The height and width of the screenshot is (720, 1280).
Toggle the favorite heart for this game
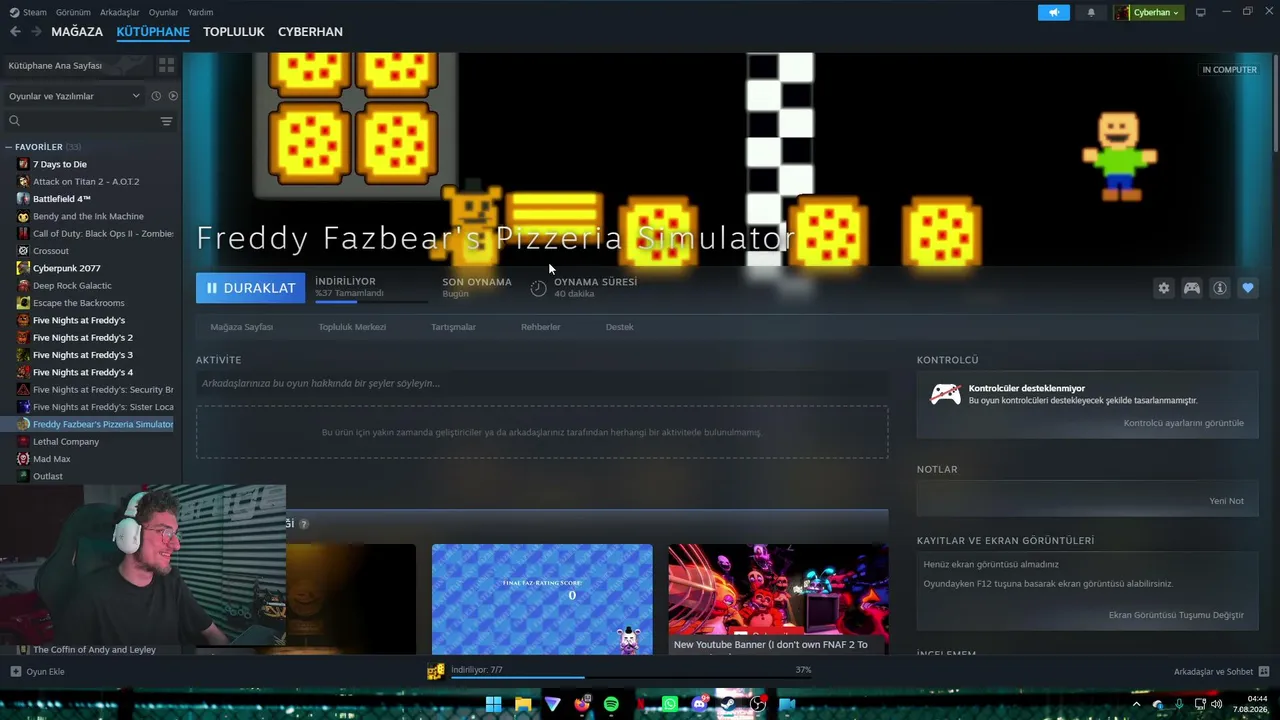[1248, 288]
